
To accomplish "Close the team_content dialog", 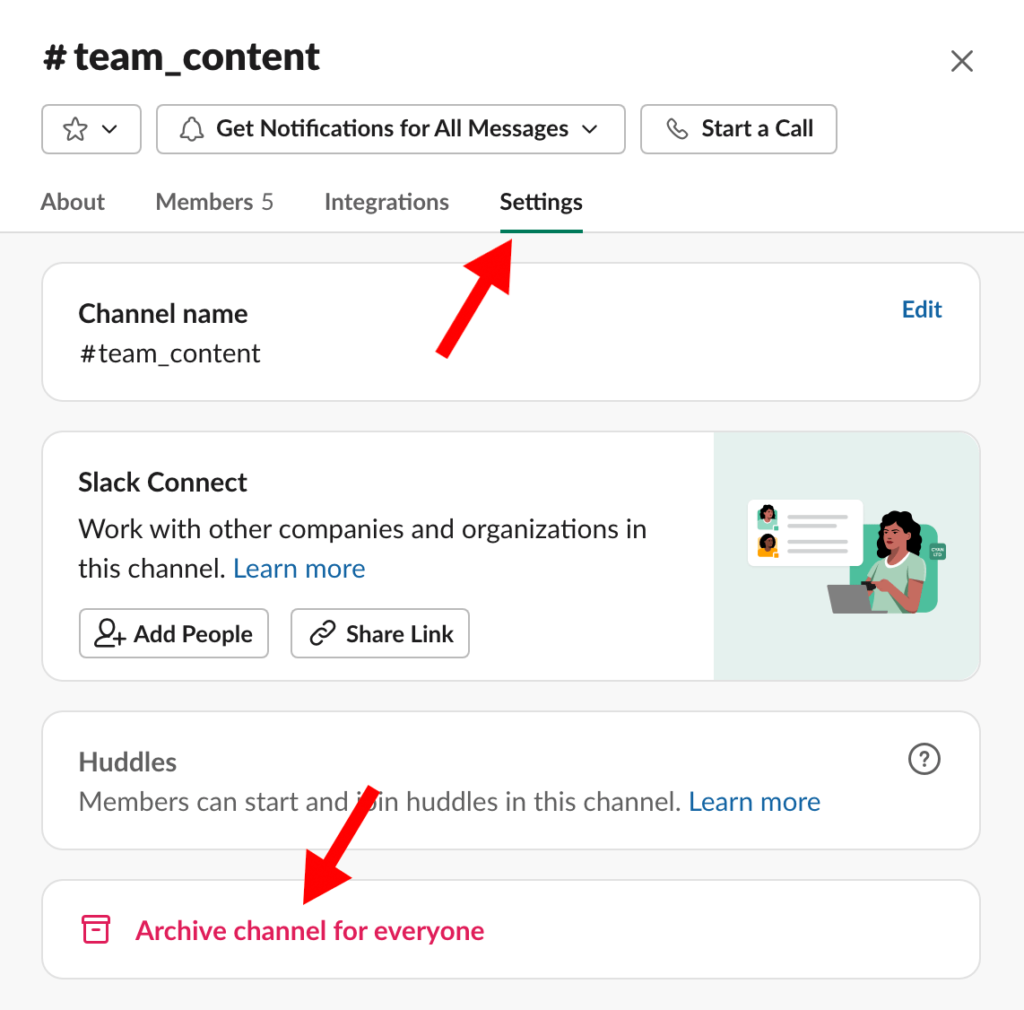I will [x=961, y=61].
